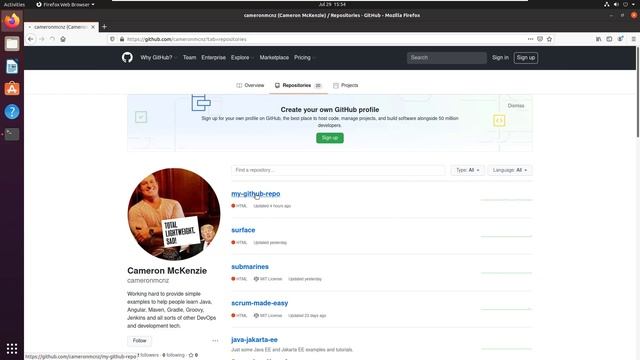Image resolution: width=640 pixels, height=360 pixels.
Task: Open the clock and calendar in the top bar
Action: tap(332, 4)
